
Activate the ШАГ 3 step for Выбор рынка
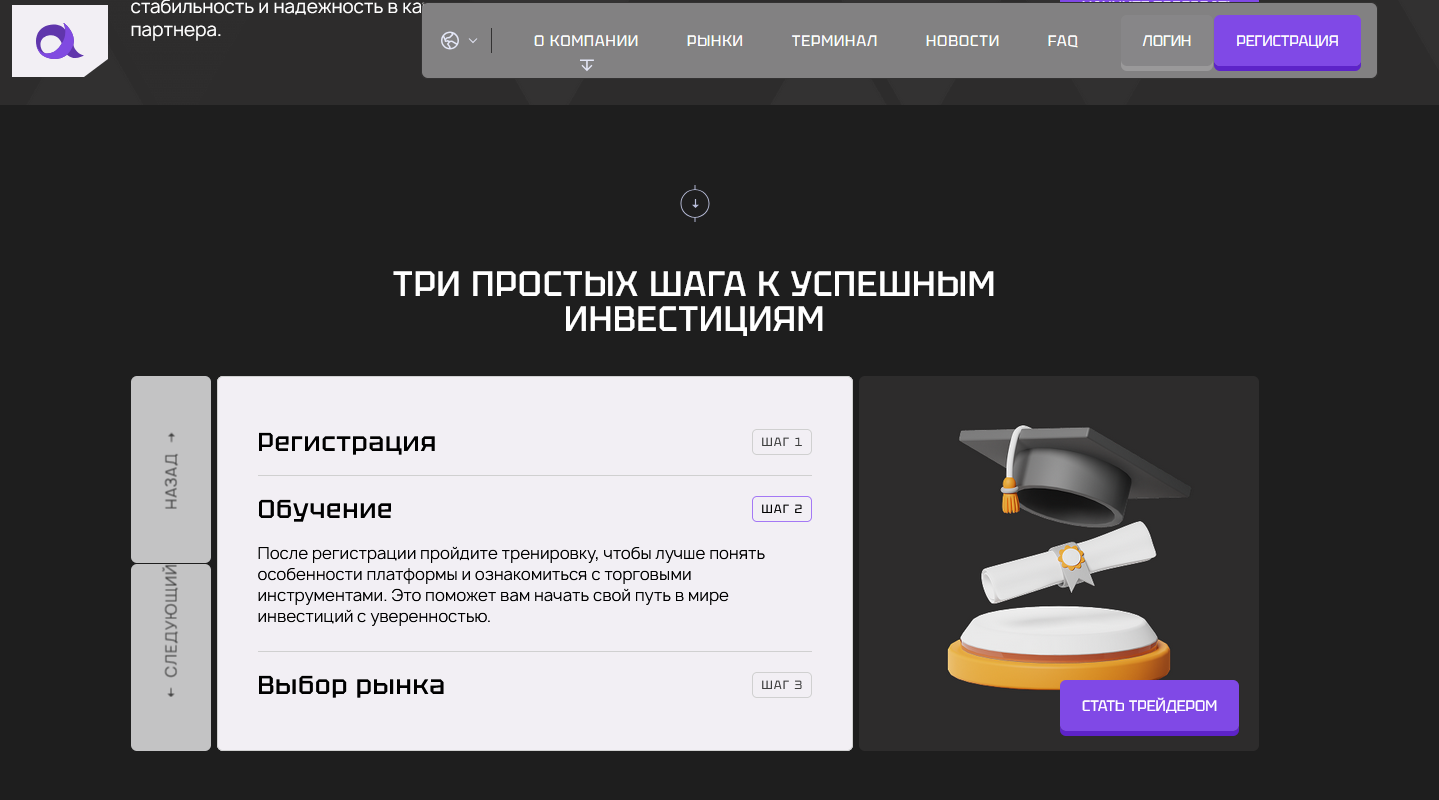click(x=781, y=684)
